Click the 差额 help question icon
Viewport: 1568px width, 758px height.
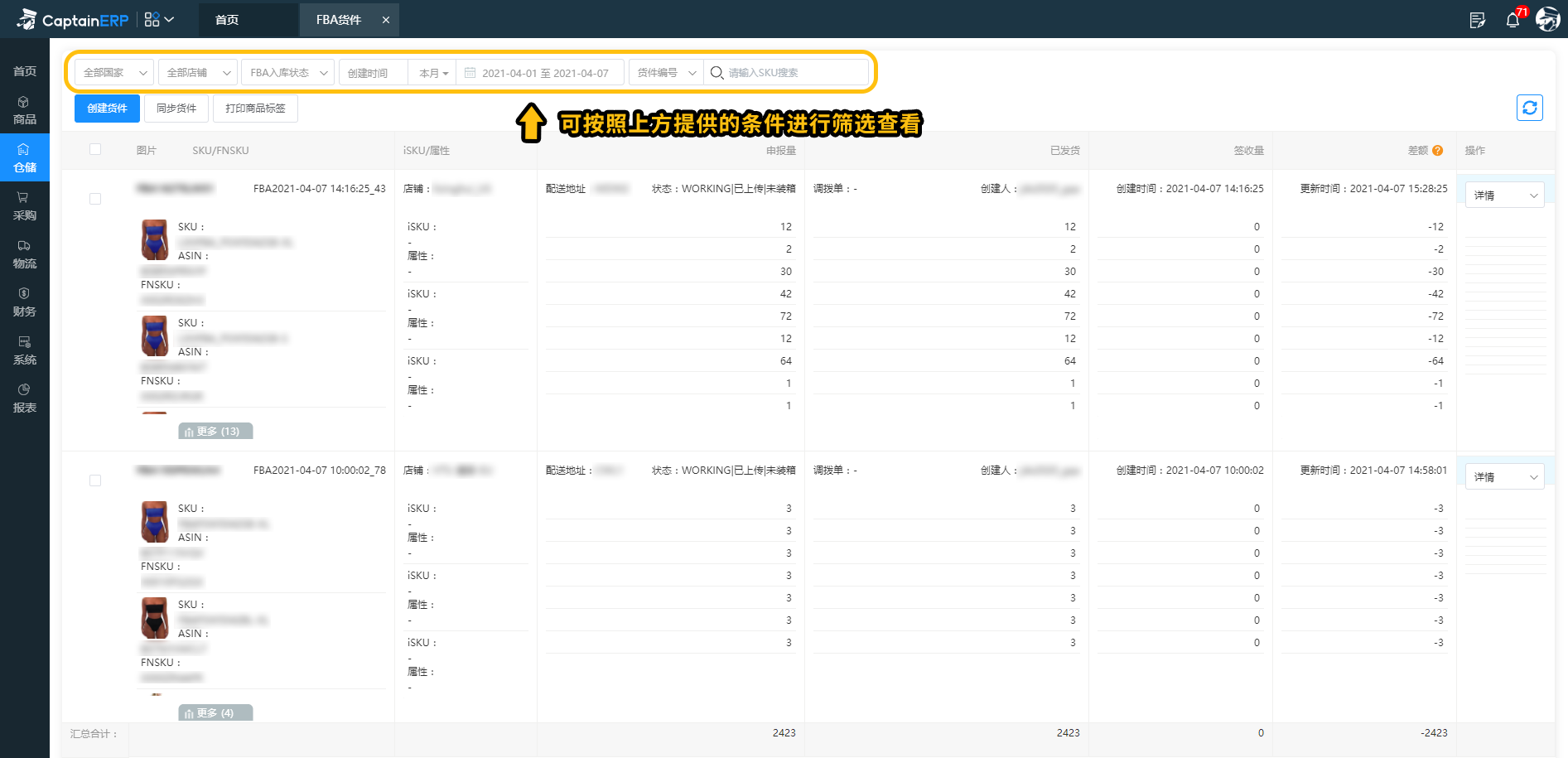1437,151
